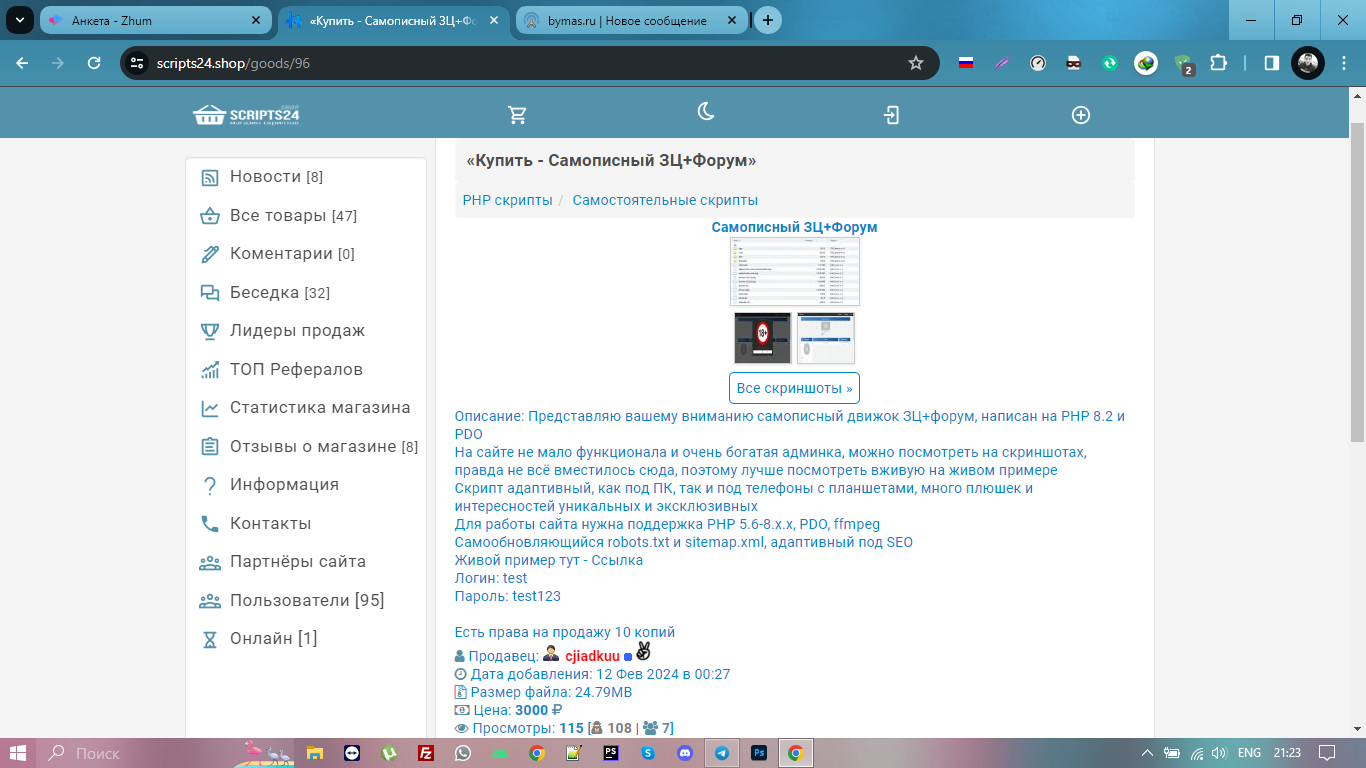Toggle dark mode with the moon icon
Viewport: 1366px width, 768px height.
[x=706, y=112]
